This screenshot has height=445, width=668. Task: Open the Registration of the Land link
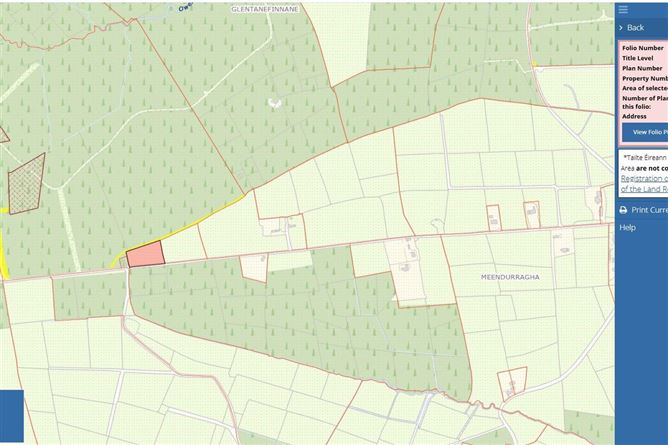pos(644,183)
